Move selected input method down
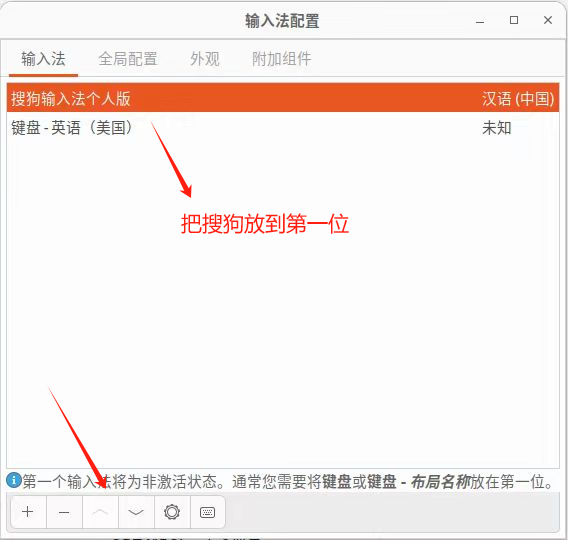 pyautogui.click(x=136, y=512)
